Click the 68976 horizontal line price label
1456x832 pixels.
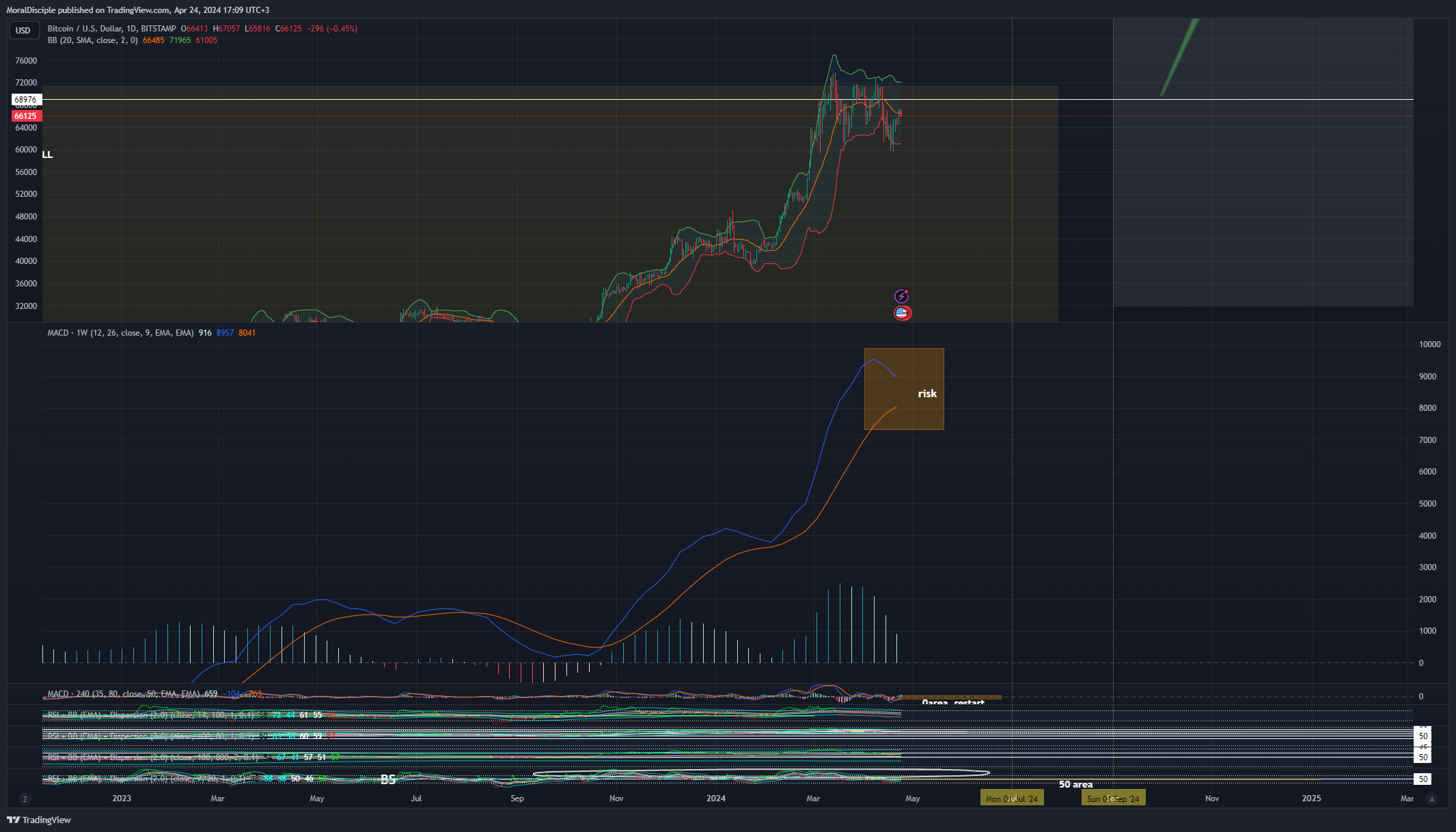click(x=26, y=100)
